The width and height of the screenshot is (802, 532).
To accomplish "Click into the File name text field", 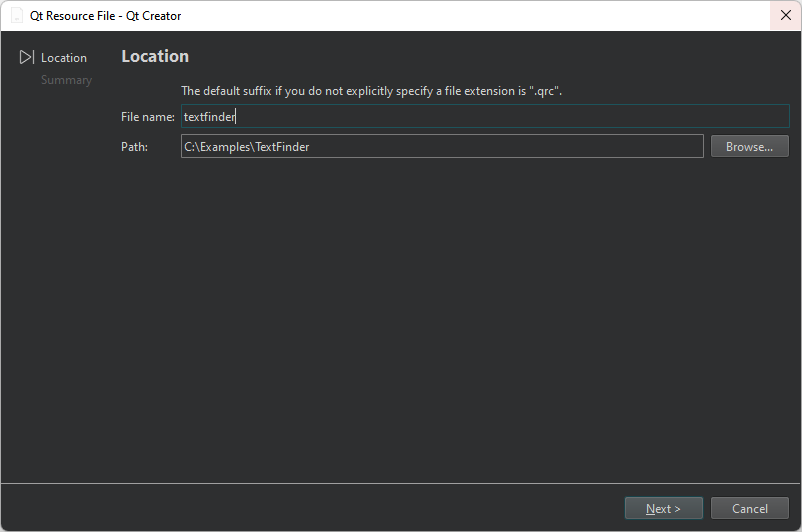I will point(484,116).
